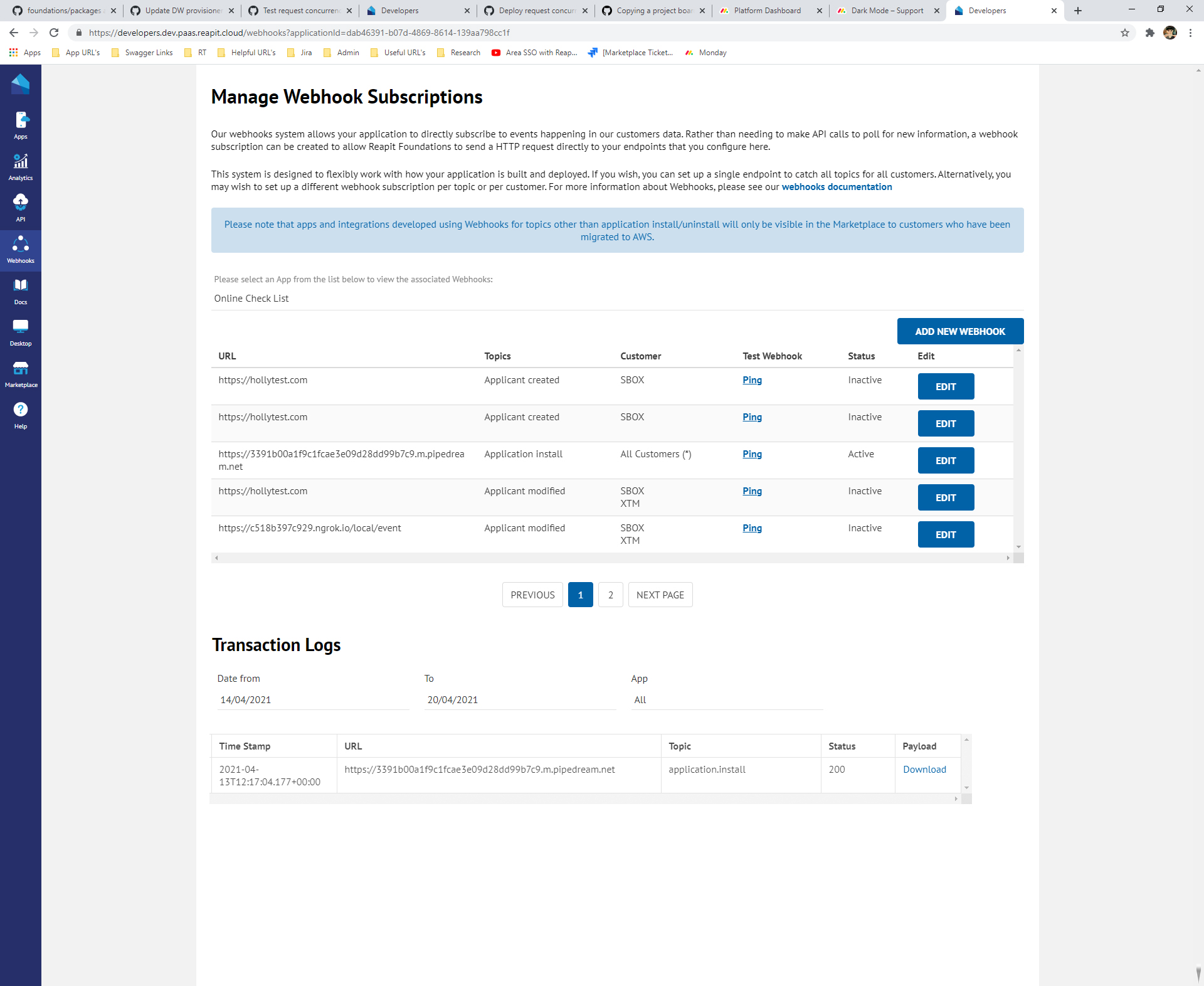Click the ADD NEW WEBHOOK button
This screenshot has width=1204, height=986.
coord(960,331)
